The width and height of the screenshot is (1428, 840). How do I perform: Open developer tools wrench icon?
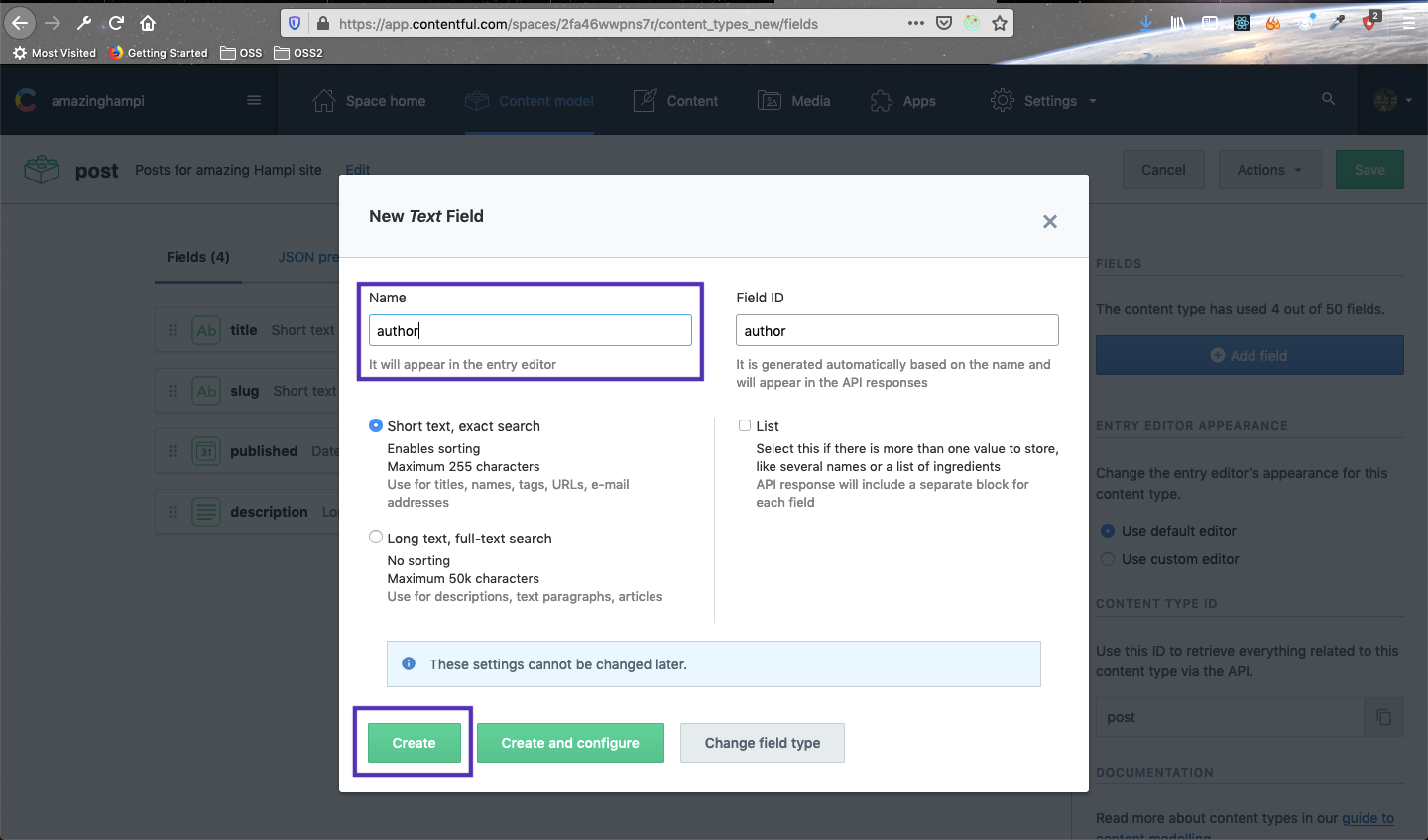(x=84, y=23)
